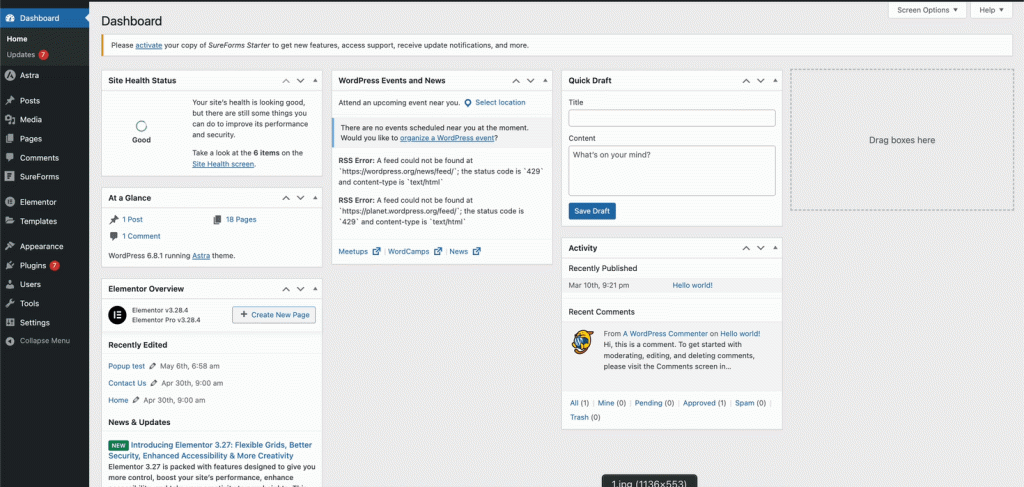This screenshot has height=487, width=1024.
Task: Click the Comments bubble icon in sidebar
Action: 10,158
